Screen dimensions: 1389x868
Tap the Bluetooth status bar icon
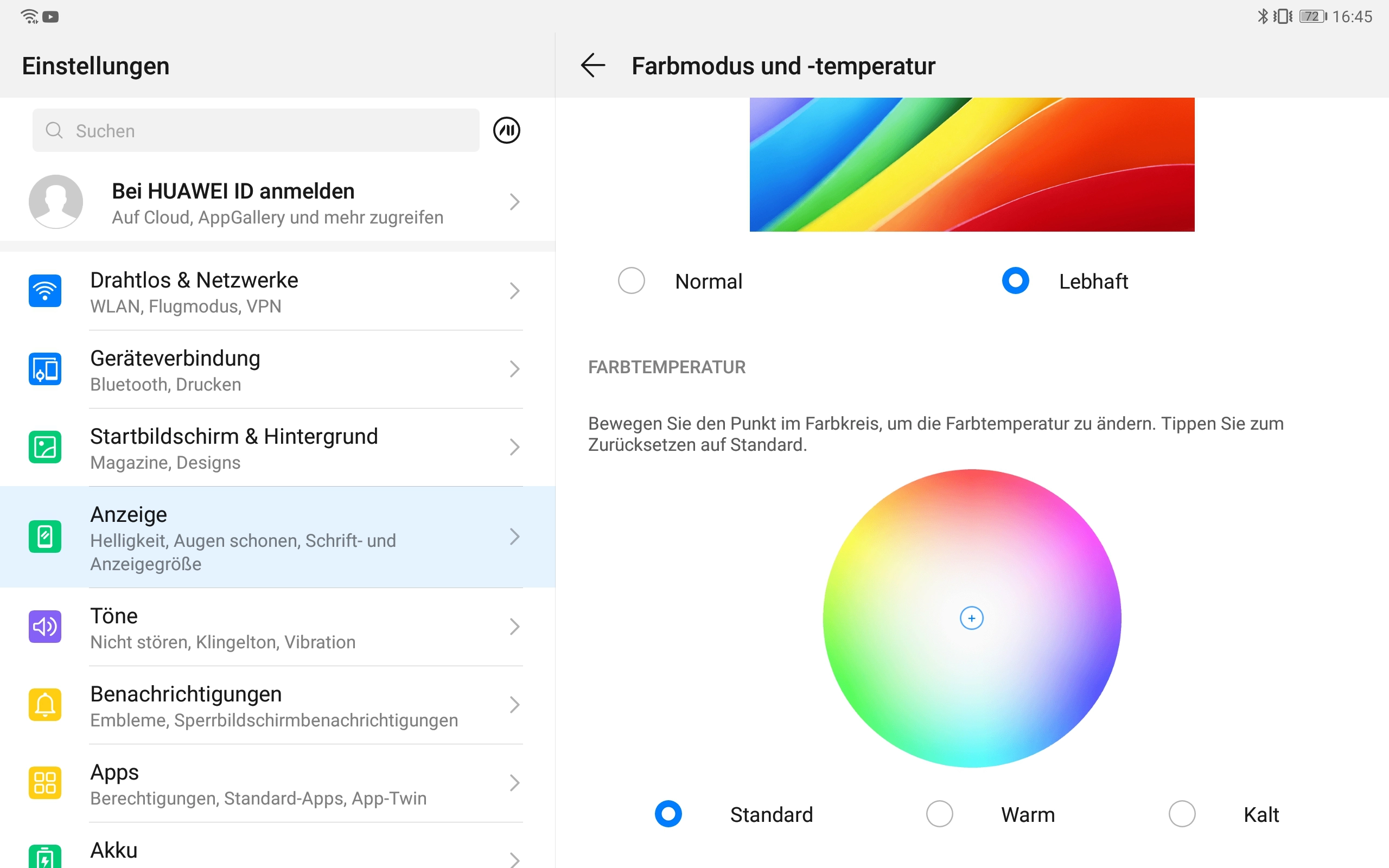(x=1263, y=16)
